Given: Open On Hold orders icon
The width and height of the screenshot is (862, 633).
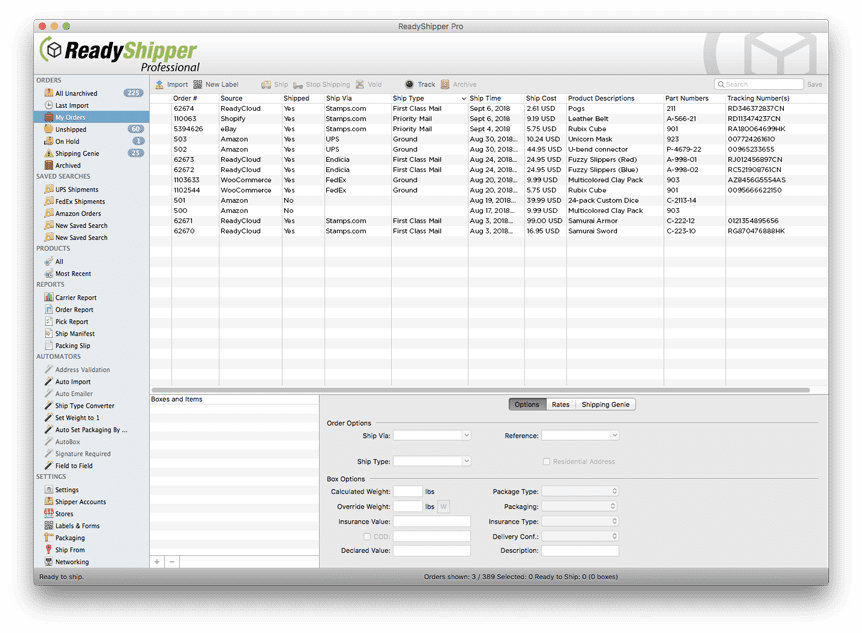Looking at the screenshot, I should click(48, 141).
